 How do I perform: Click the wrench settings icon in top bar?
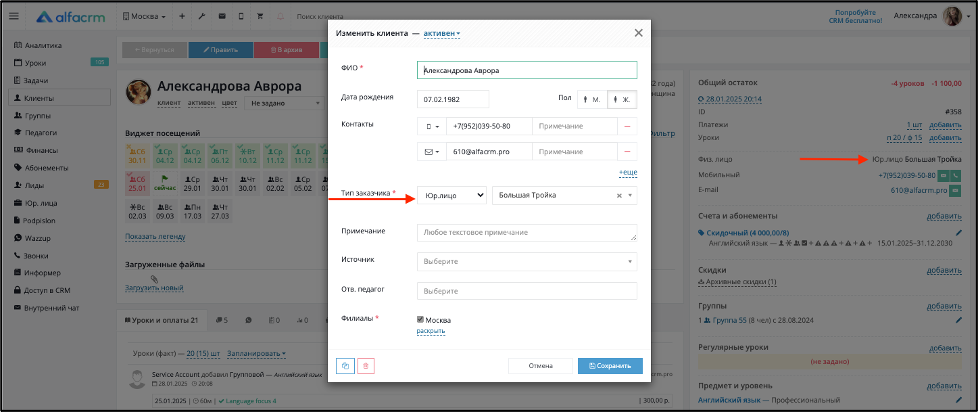pyautogui.click(x=202, y=17)
